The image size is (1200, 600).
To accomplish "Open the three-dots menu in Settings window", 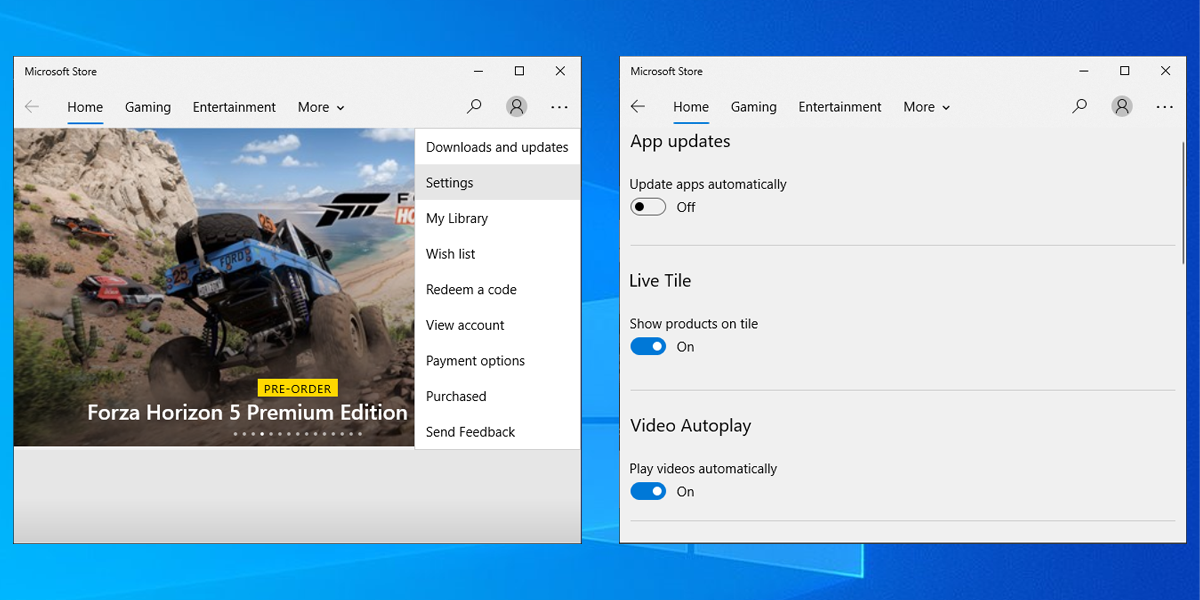I will [1165, 107].
